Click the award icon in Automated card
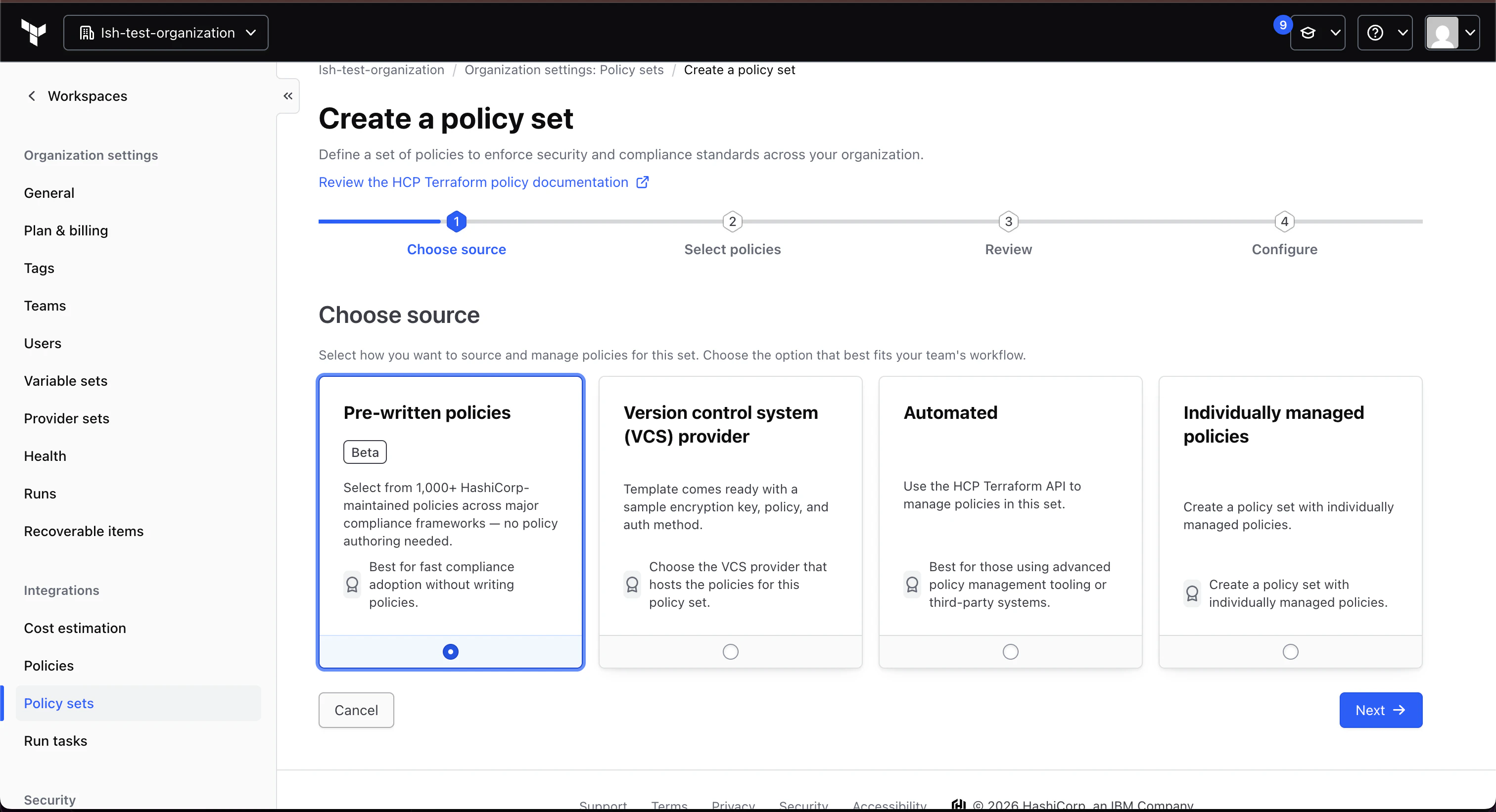The height and width of the screenshot is (812, 1496). pos(912,585)
